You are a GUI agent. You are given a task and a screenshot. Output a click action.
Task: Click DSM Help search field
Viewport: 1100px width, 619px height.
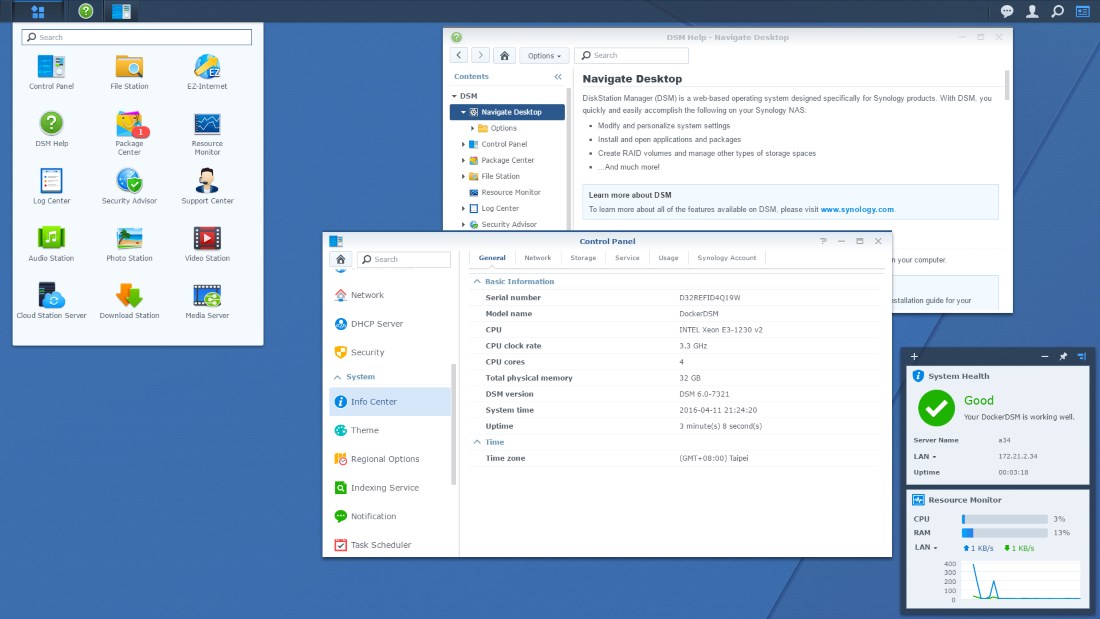(x=631, y=55)
